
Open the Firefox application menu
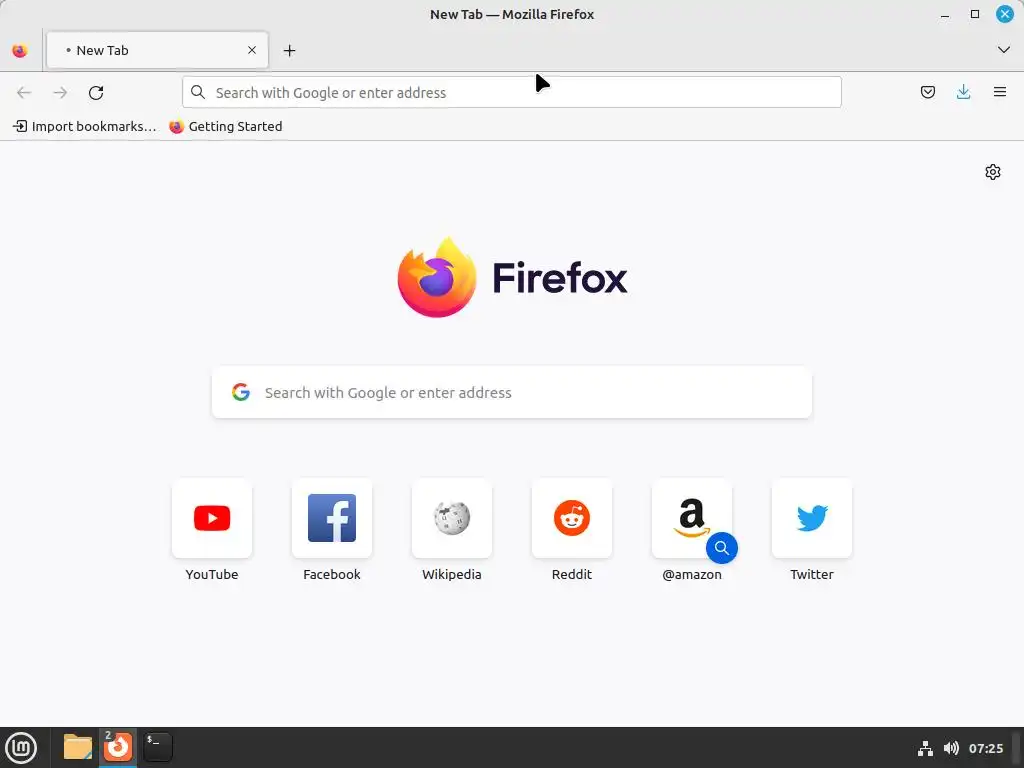(x=1000, y=92)
